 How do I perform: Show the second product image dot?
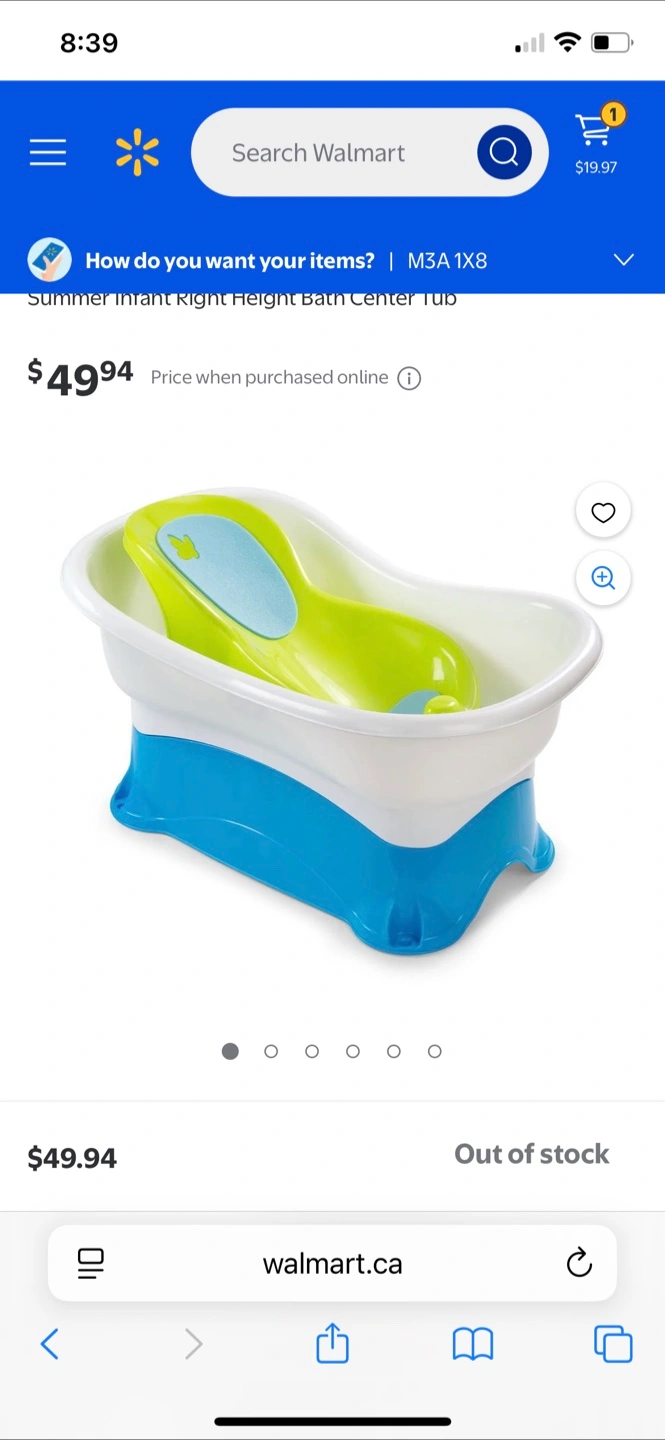(x=271, y=1051)
